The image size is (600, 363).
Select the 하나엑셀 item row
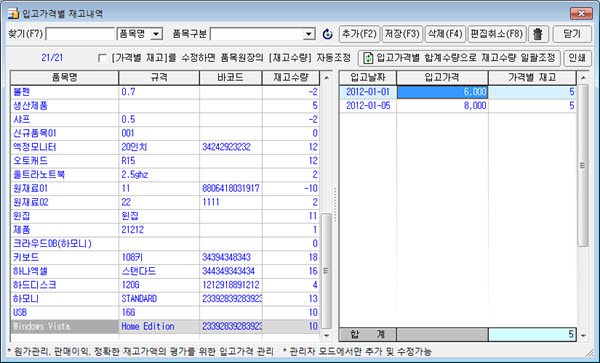165,271
